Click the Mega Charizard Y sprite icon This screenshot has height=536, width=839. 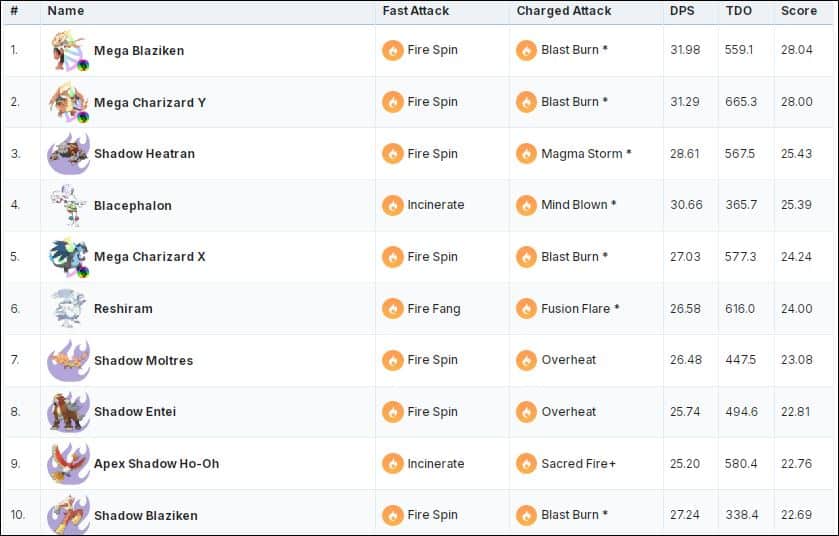click(x=69, y=103)
